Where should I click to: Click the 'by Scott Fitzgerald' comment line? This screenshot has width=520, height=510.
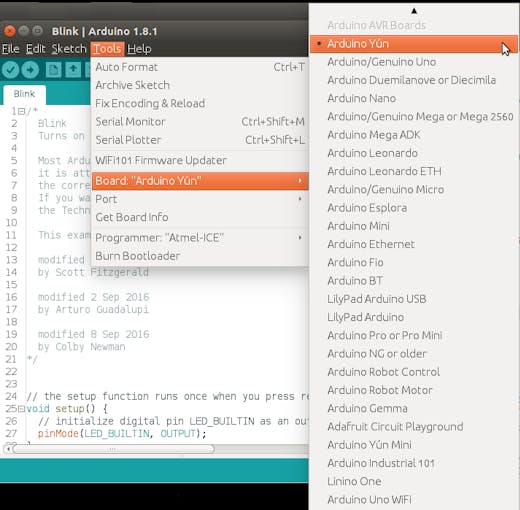click(93, 272)
